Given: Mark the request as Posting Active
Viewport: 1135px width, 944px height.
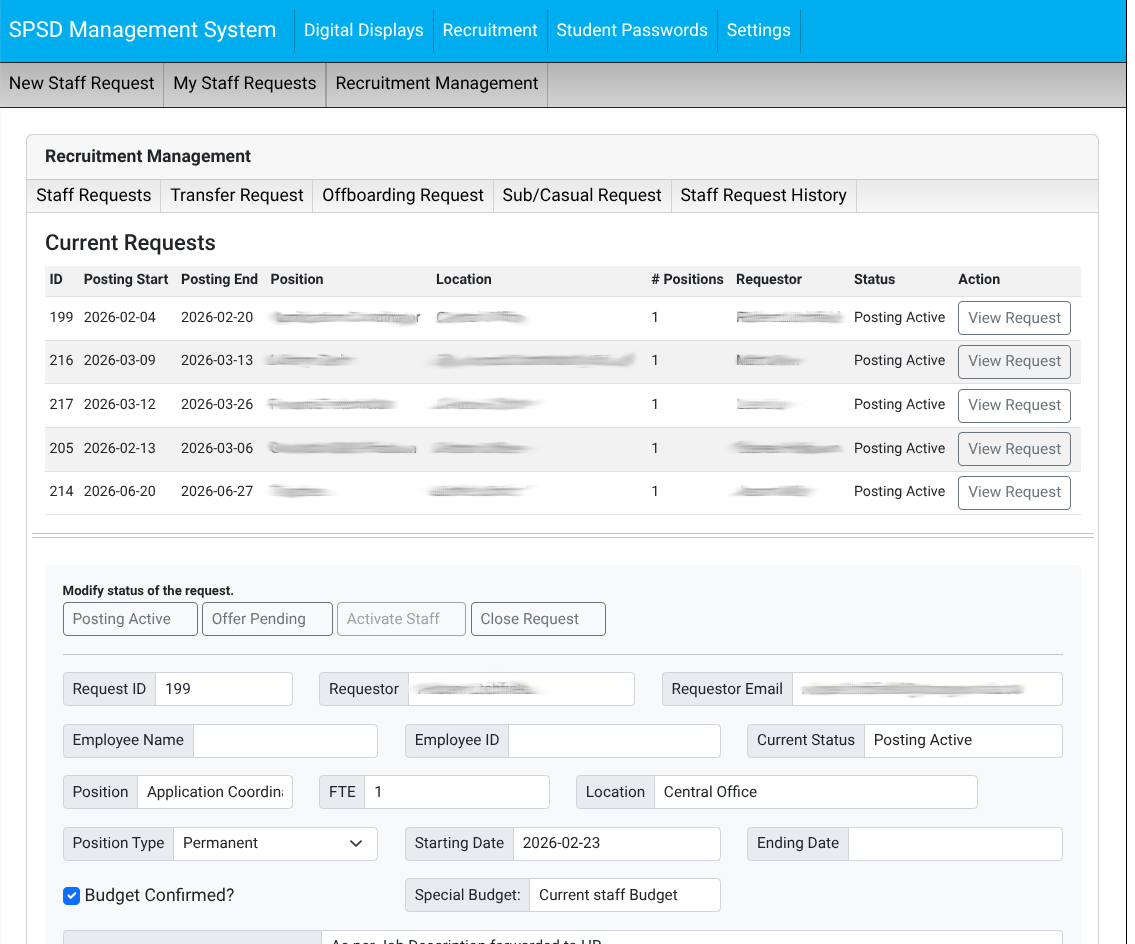Looking at the screenshot, I should click(130, 618).
